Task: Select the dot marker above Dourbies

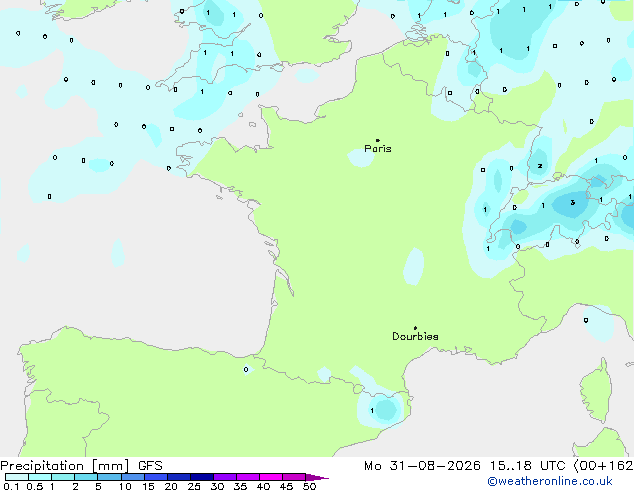Action: [x=415, y=328]
